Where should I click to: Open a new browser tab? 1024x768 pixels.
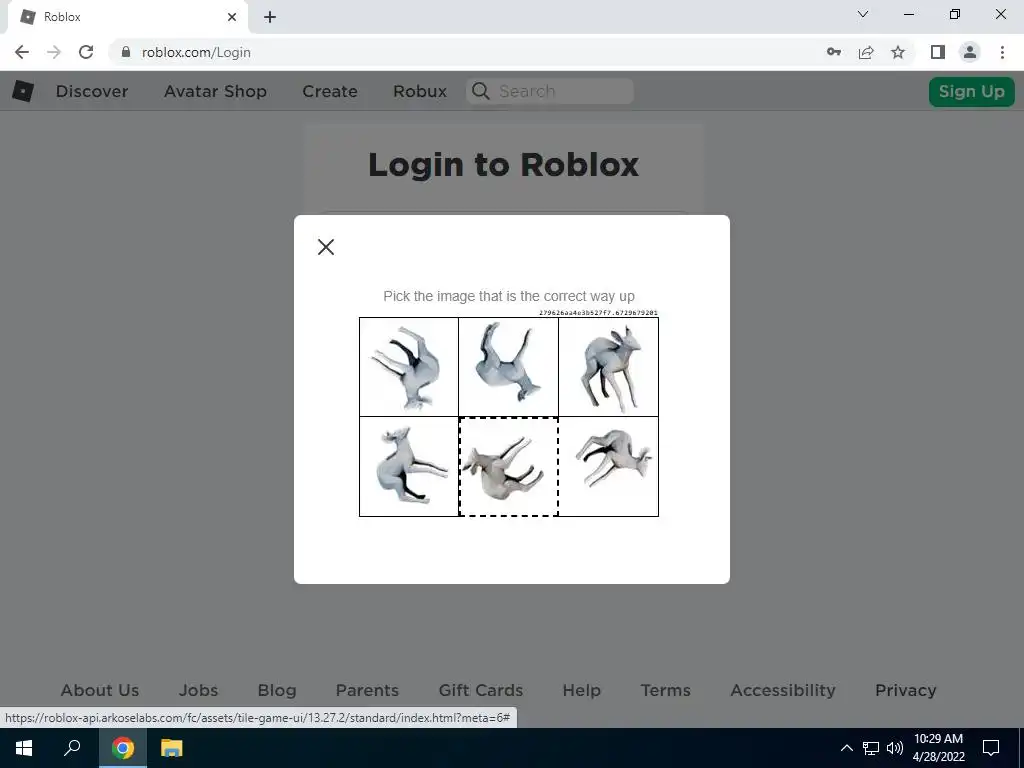pyautogui.click(x=270, y=17)
